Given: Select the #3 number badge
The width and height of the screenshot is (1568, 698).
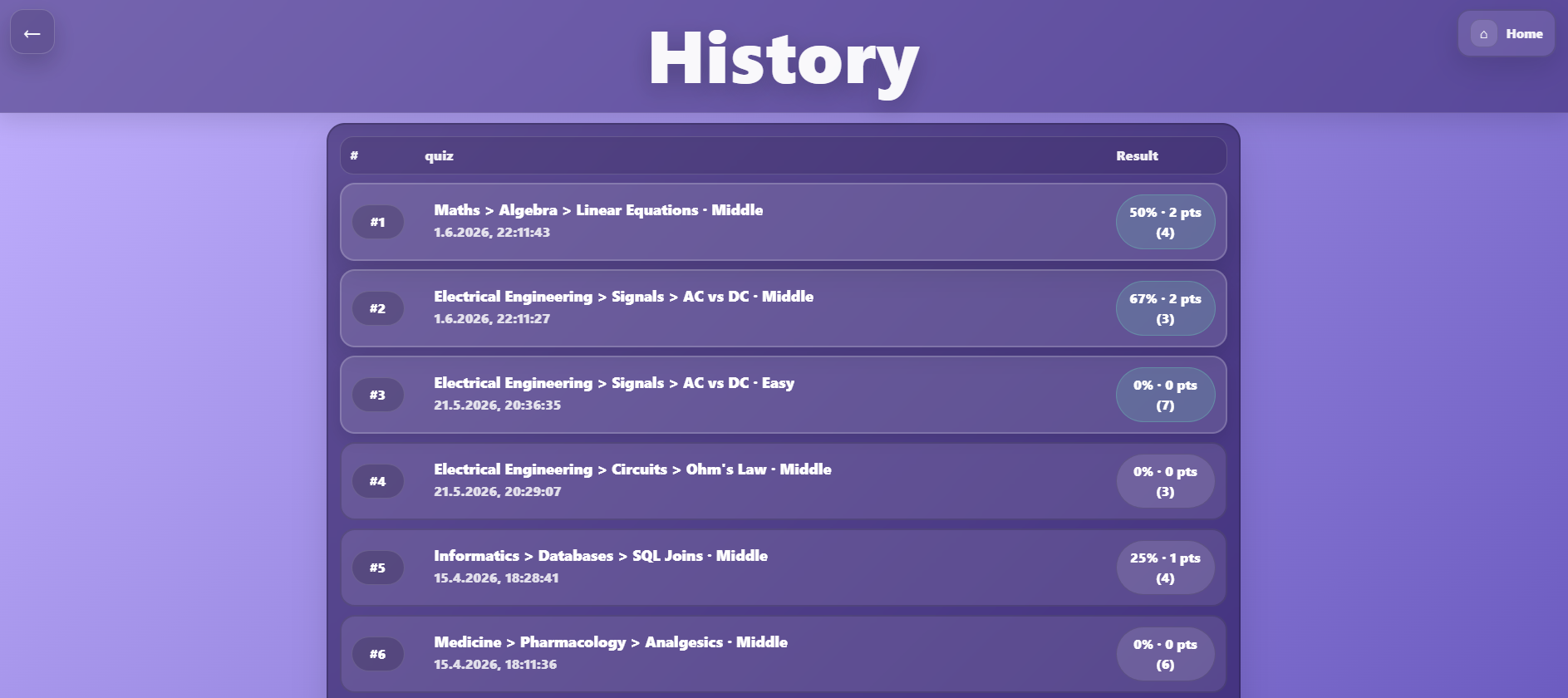Looking at the screenshot, I should coord(378,395).
